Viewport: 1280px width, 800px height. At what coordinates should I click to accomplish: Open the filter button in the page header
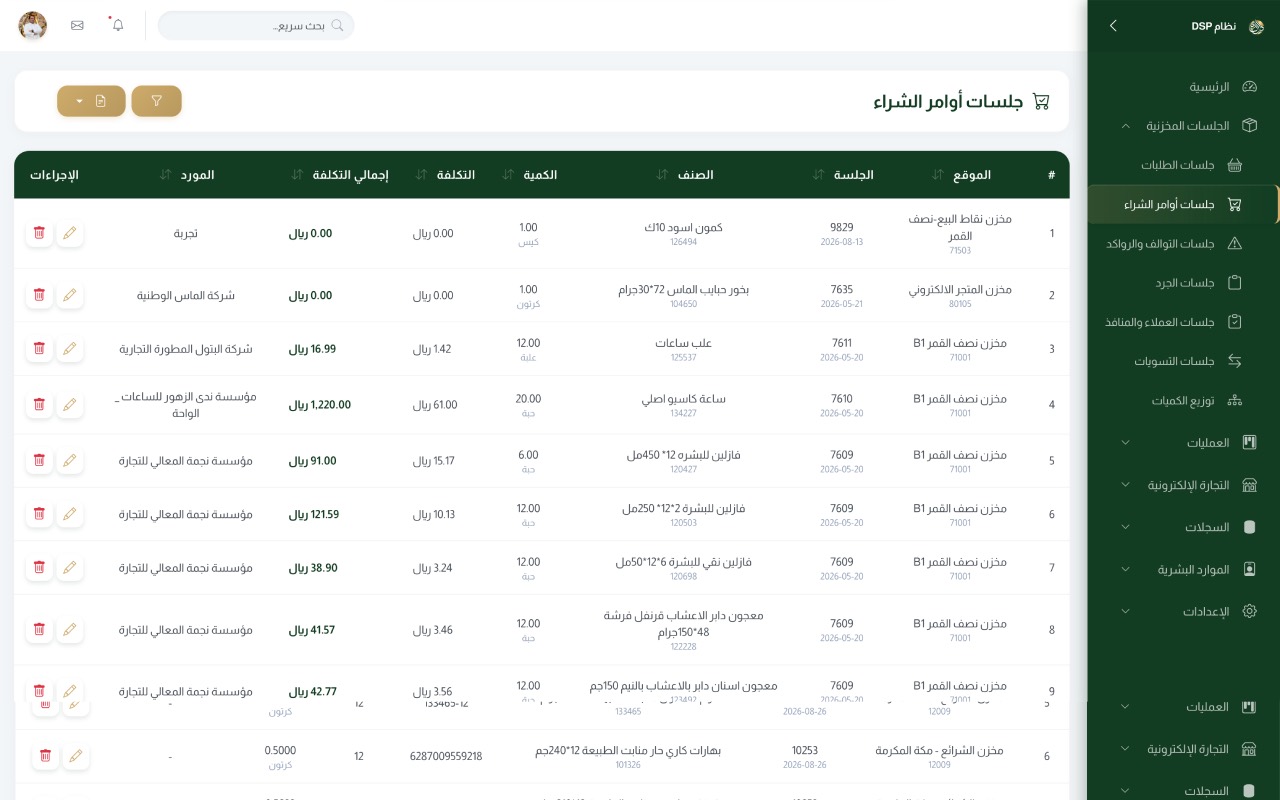tap(156, 101)
